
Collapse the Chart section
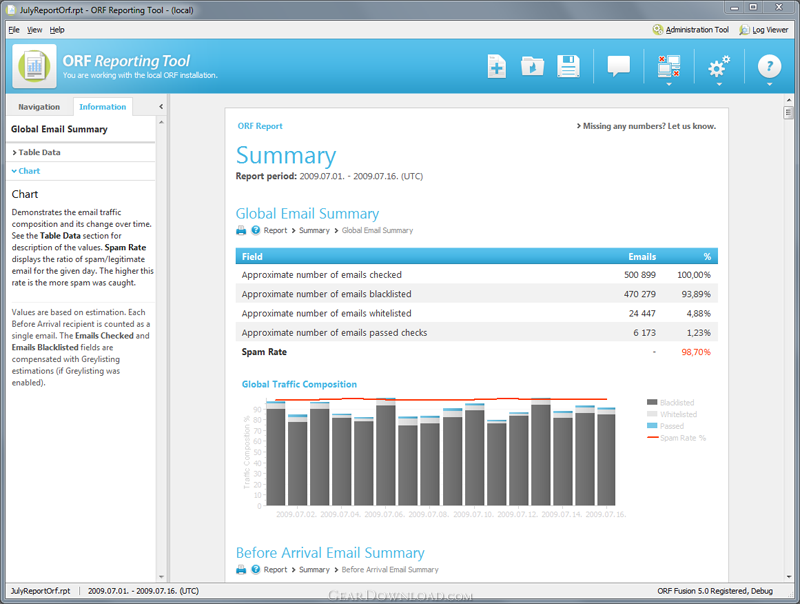[x=28, y=171]
